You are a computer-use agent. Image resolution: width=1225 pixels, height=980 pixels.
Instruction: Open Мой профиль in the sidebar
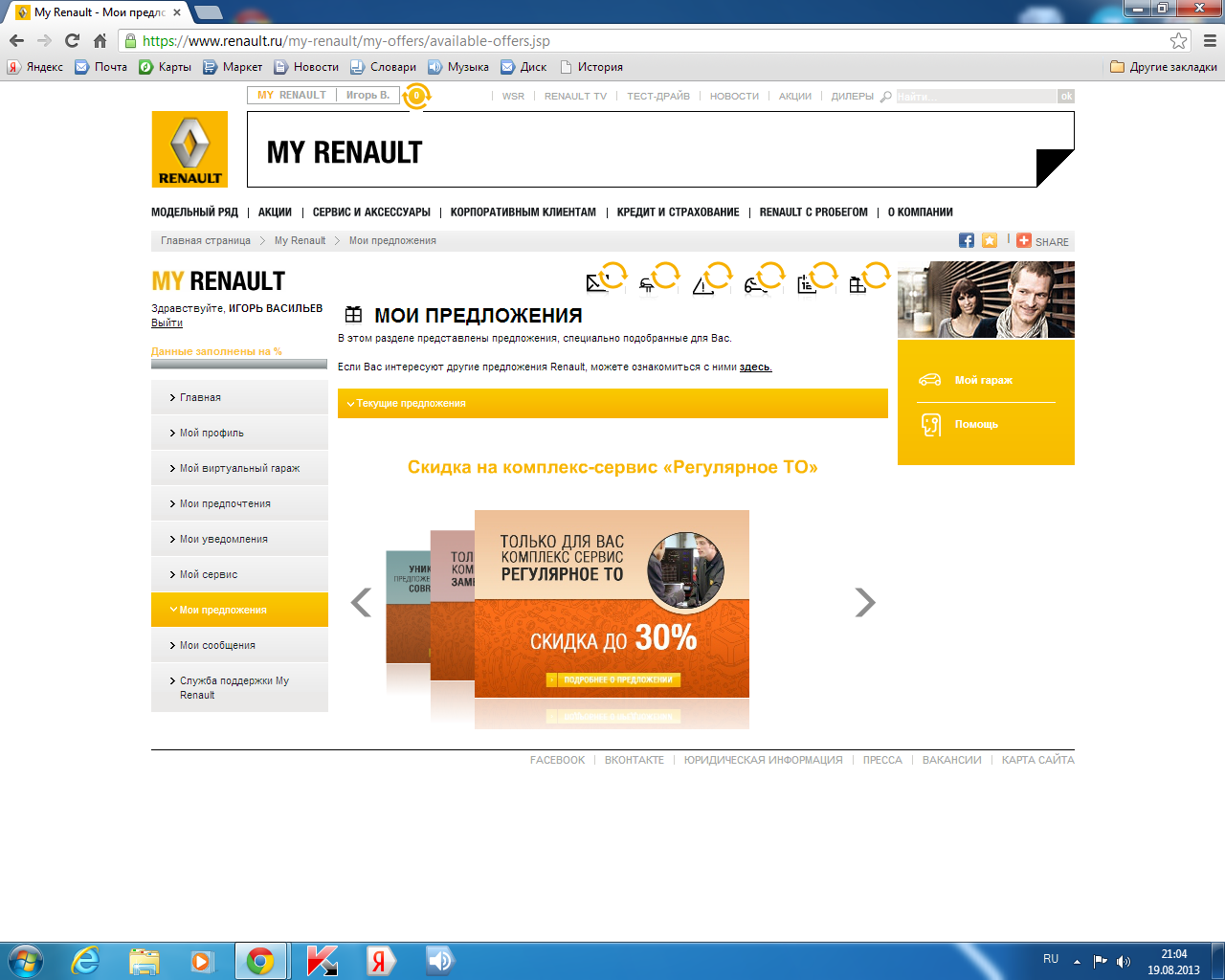pyautogui.click(x=239, y=433)
